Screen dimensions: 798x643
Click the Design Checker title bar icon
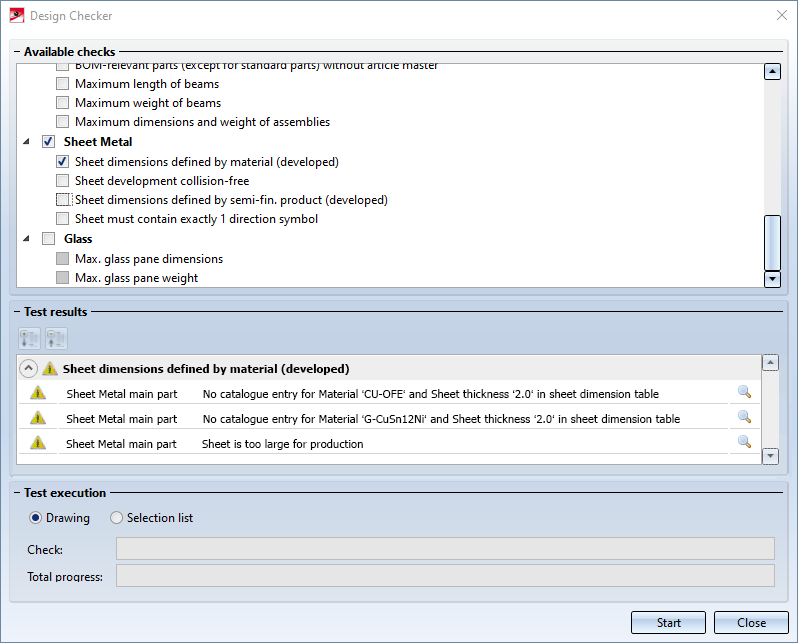[x=16, y=15]
